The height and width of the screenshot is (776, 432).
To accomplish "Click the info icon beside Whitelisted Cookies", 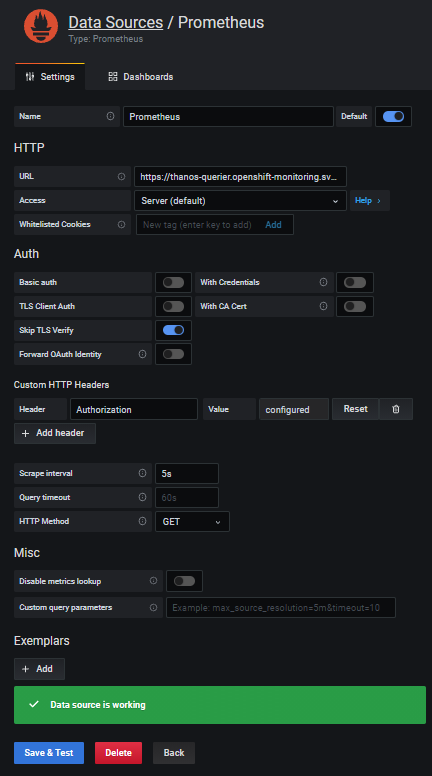I will [121, 224].
